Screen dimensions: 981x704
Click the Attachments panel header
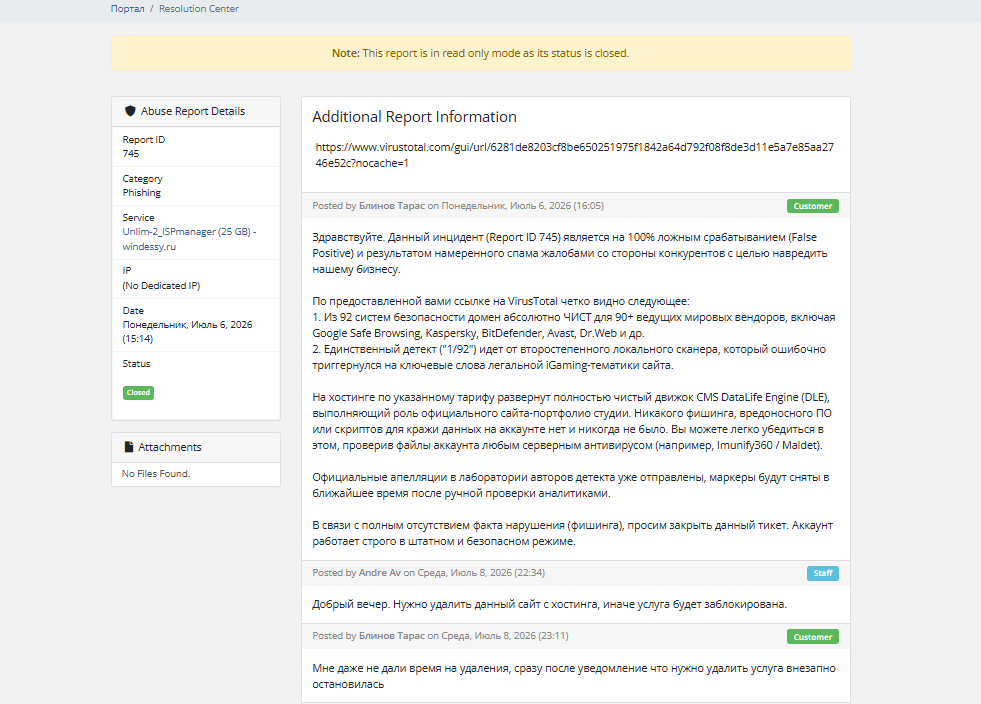click(196, 447)
